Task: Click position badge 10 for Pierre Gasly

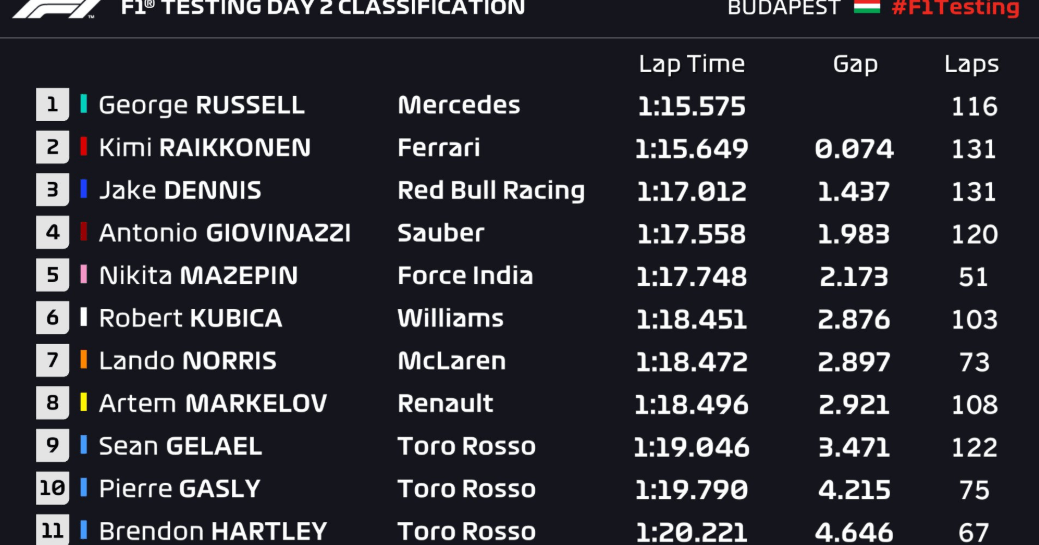Action: (x=52, y=488)
